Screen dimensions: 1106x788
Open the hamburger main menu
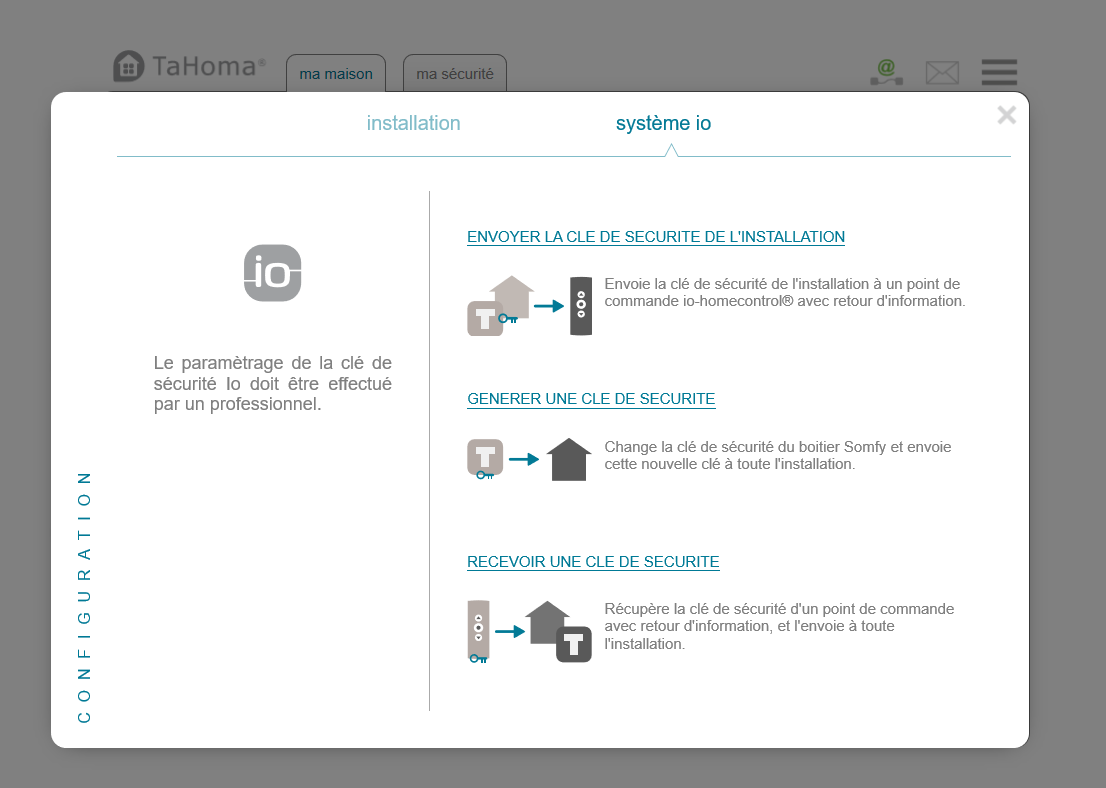pos(999,72)
